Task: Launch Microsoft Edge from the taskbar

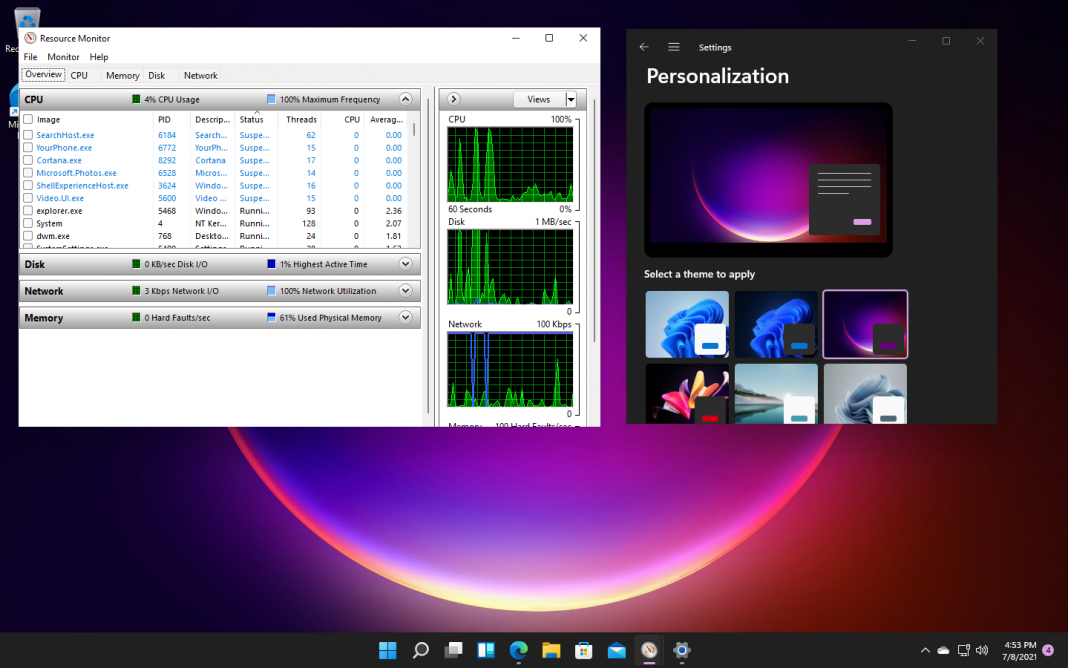Action: (x=518, y=650)
